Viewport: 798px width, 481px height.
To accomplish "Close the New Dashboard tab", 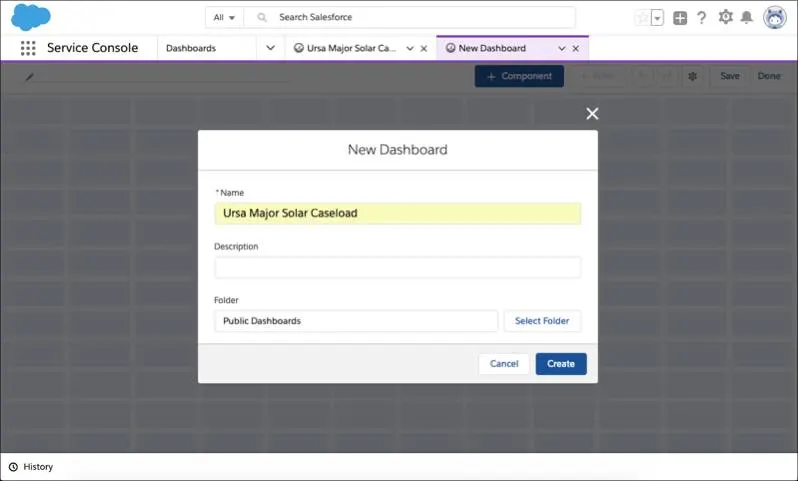I will [x=576, y=48].
